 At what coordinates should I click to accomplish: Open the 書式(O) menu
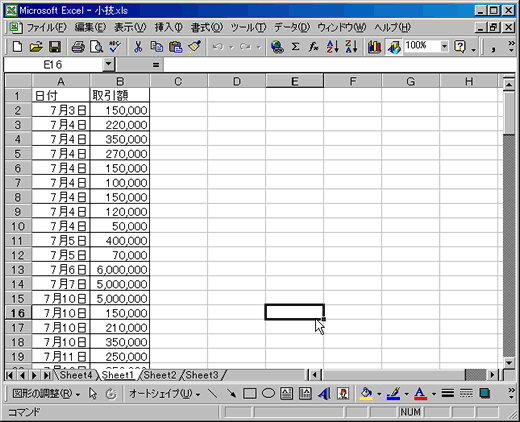point(206,27)
